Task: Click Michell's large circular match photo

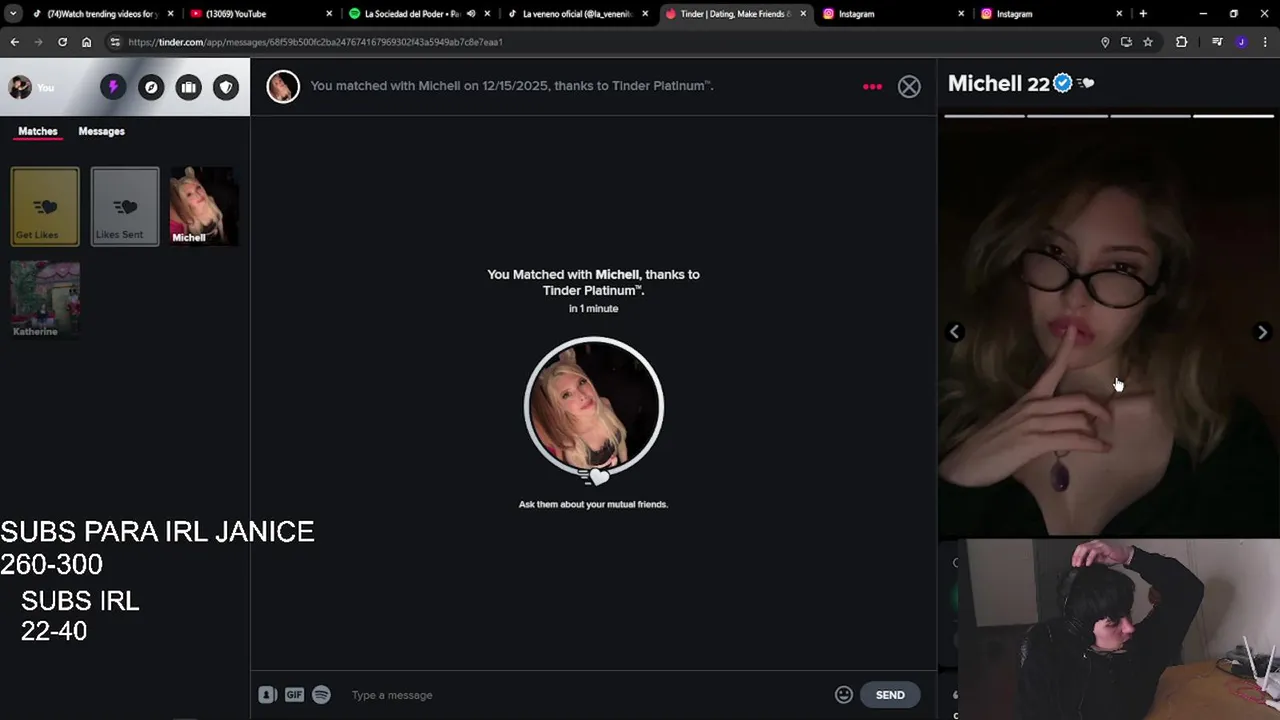Action: point(594,406)
